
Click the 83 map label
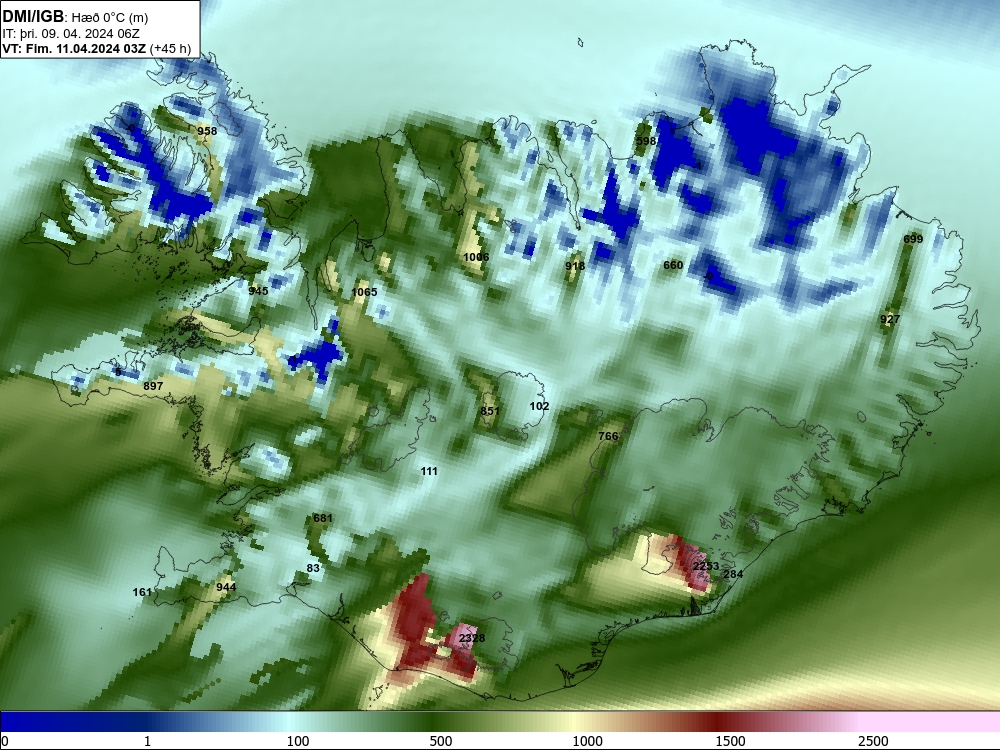[x=313, y=568]
